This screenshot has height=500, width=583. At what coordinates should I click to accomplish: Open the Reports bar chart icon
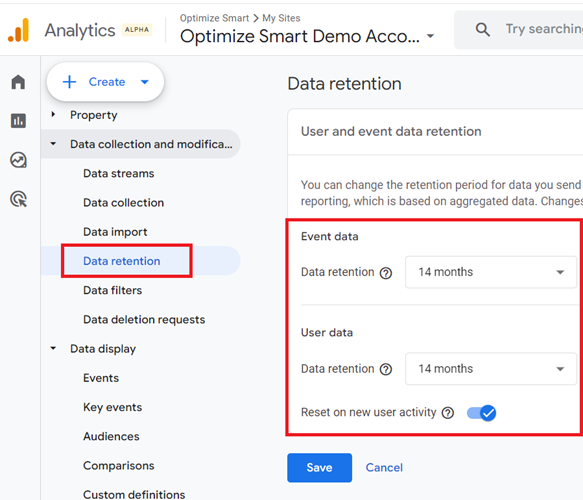click(x=18, y=121)
